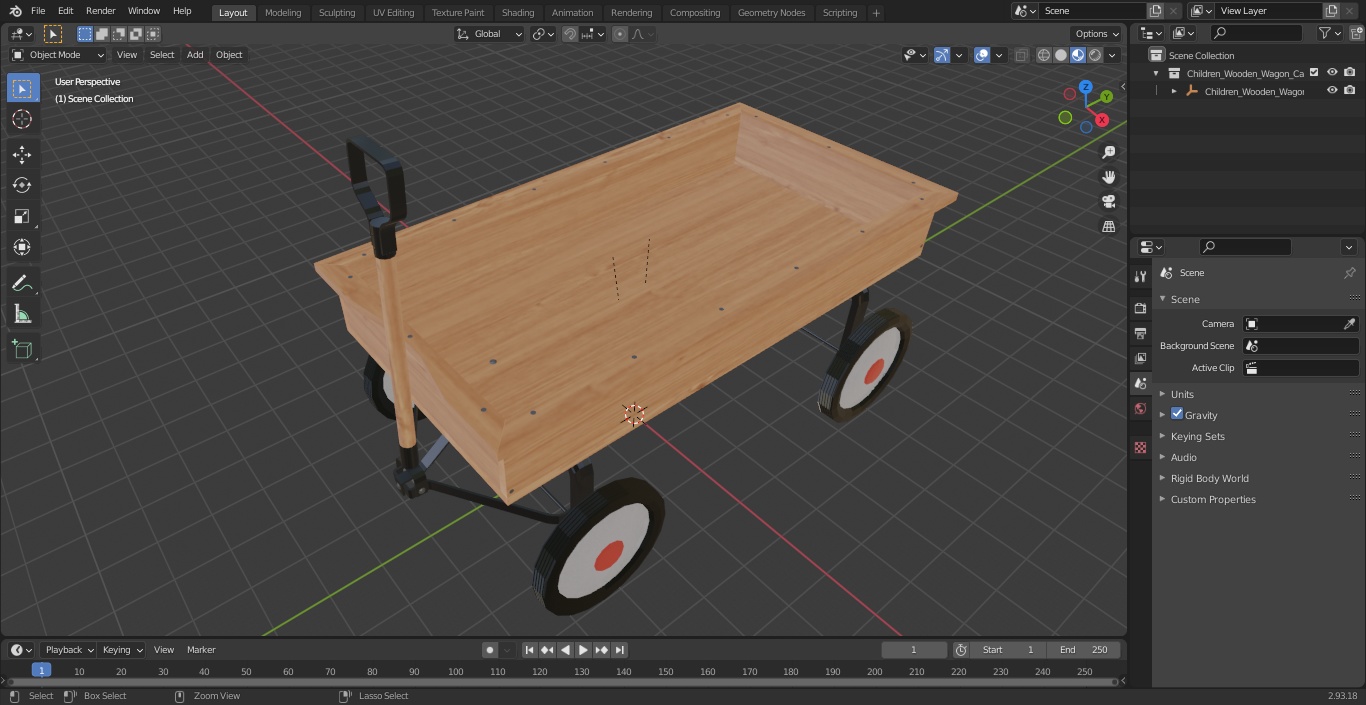Switch to Solid viewport shading

[x=1061, y=55]
